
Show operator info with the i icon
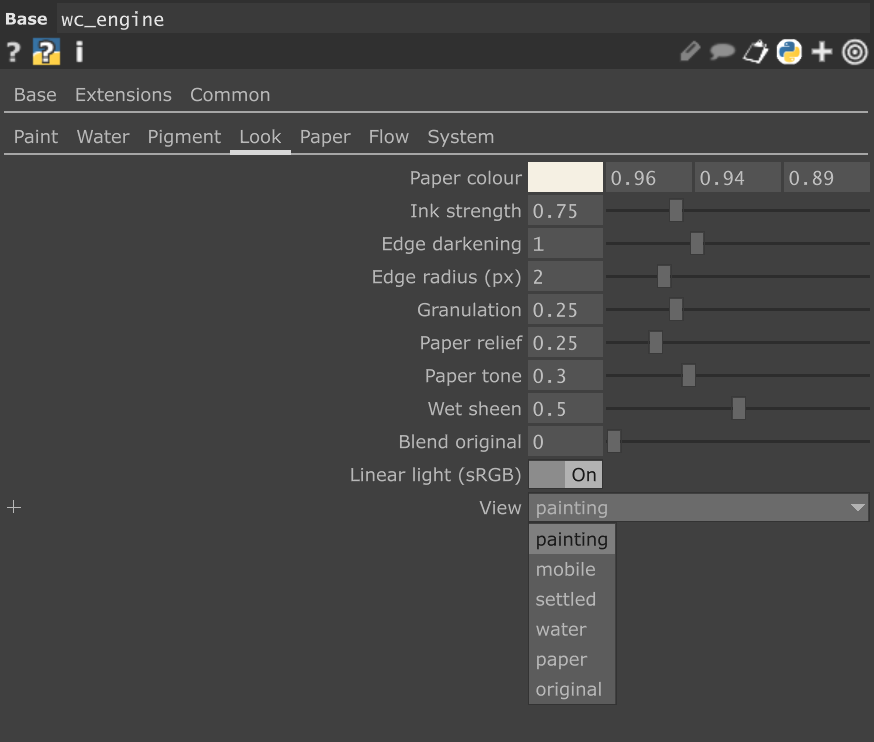pyautogui.click(x=79, y=52)
